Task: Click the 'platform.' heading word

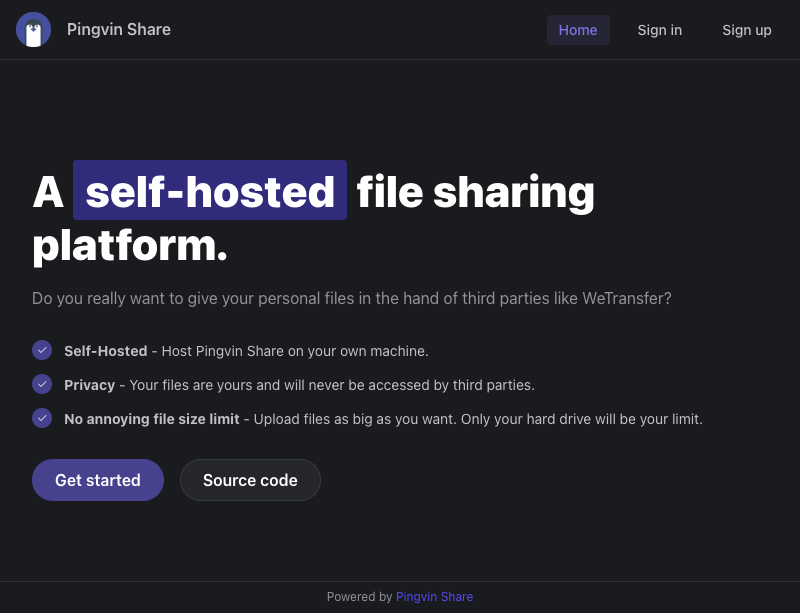Action: pyautogui.click(x=130, y=247)
